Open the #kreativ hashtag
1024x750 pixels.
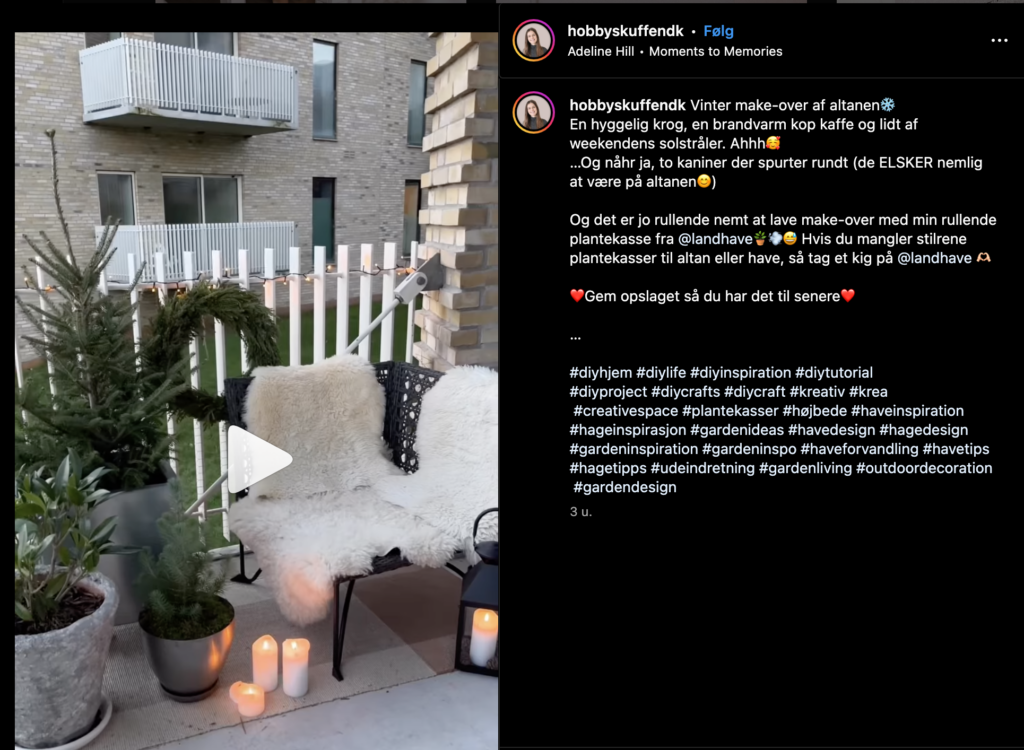pos(817,392)
